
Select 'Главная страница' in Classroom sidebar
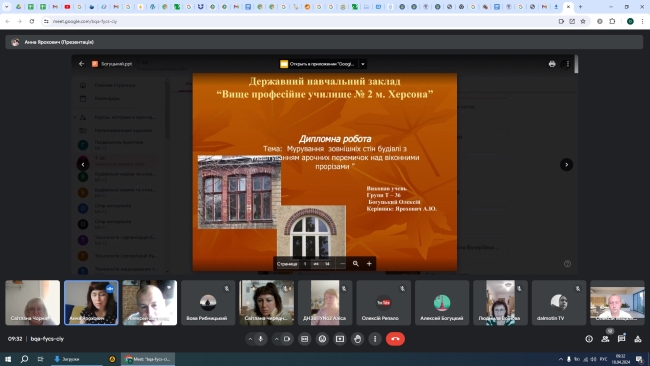(x=115, y=85)
